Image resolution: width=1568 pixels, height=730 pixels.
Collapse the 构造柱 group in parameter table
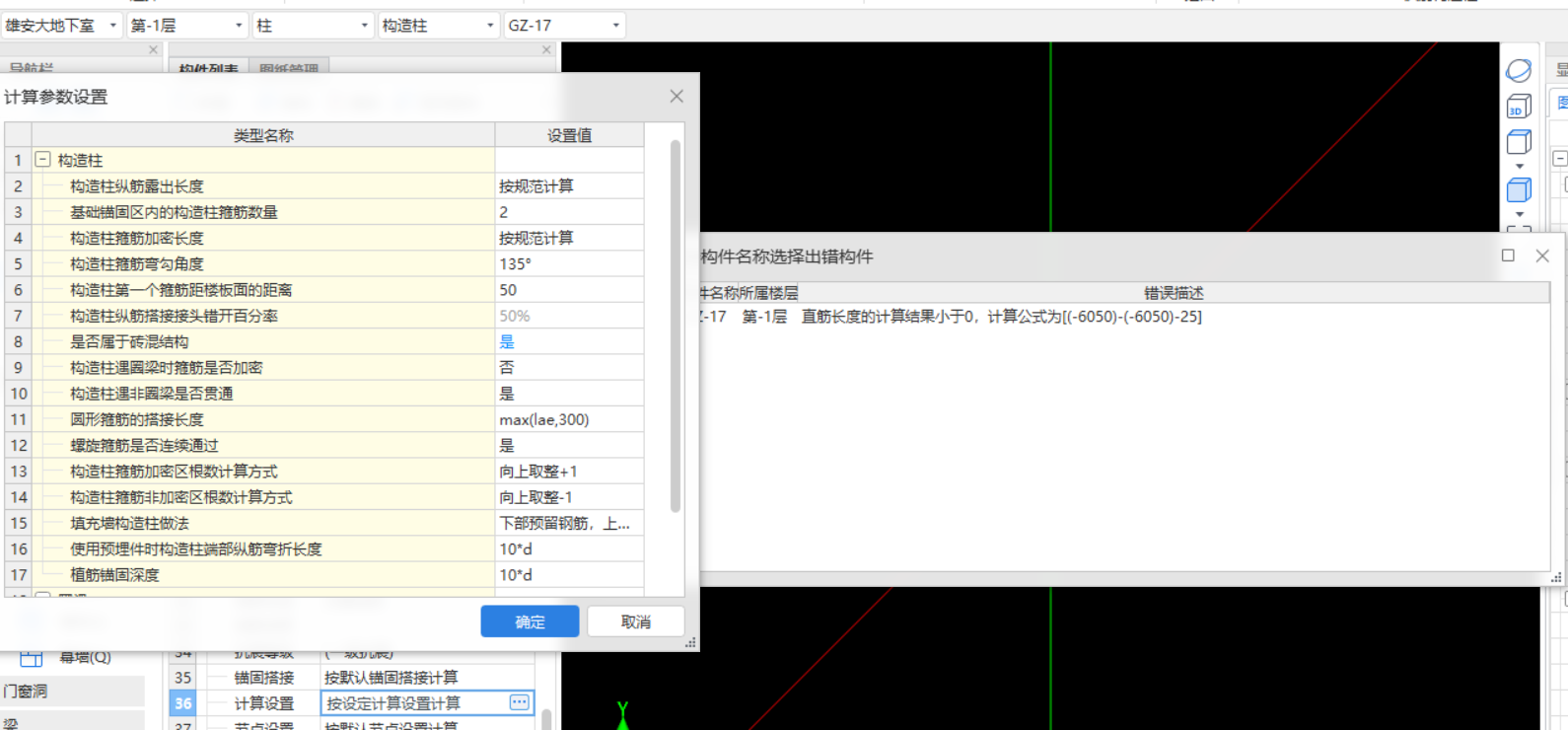[x=43, y=159]
